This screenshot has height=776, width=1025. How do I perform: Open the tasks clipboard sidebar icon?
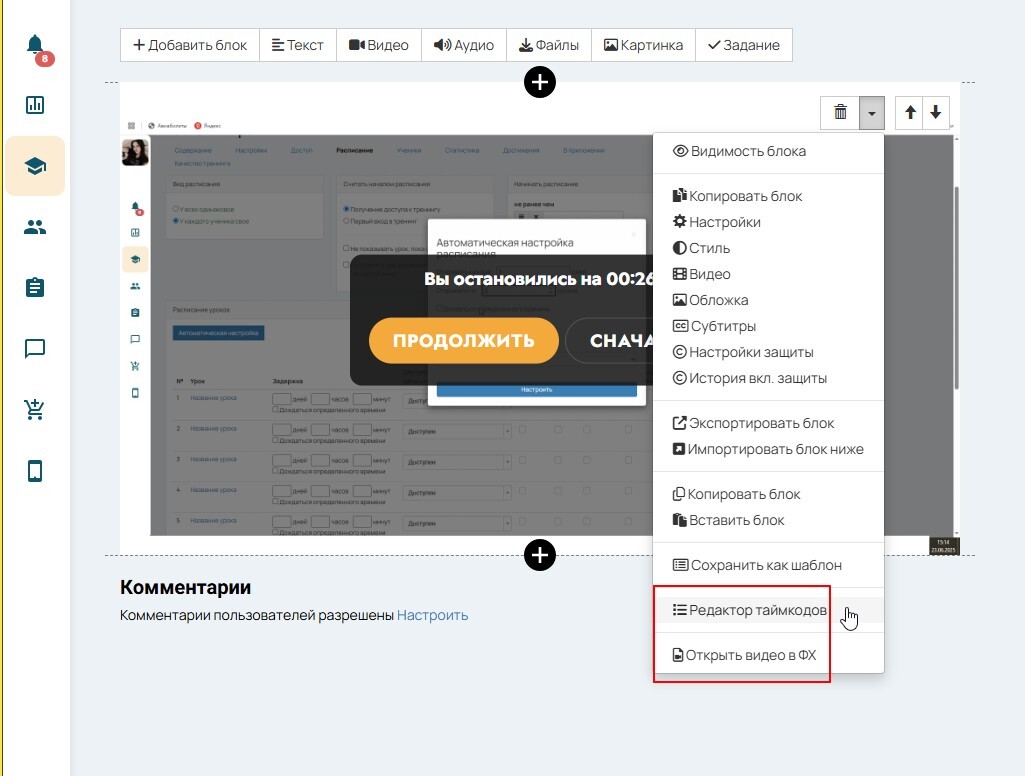(35, 288)
